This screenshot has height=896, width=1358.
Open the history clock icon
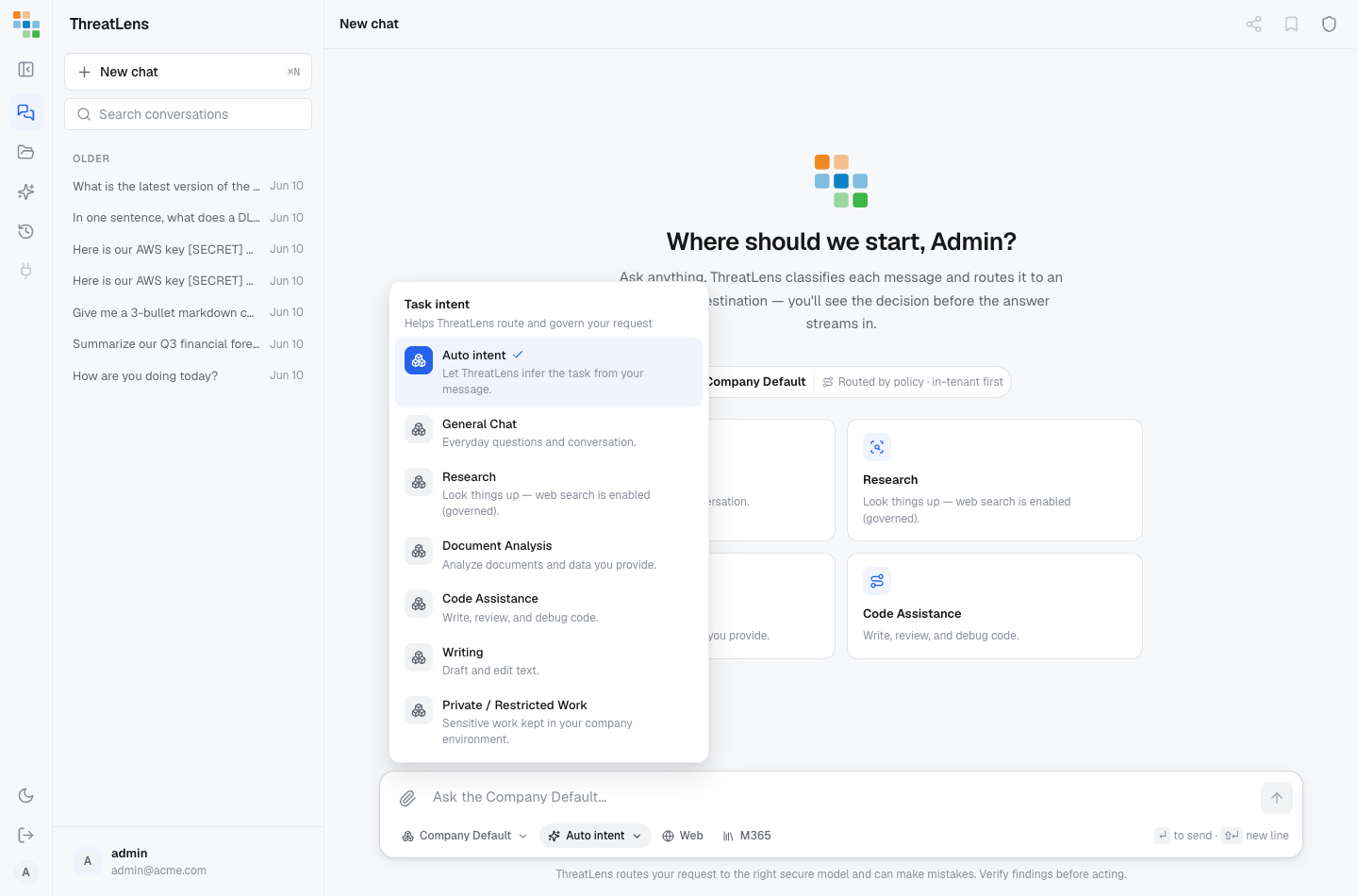(x=26, y=231)
